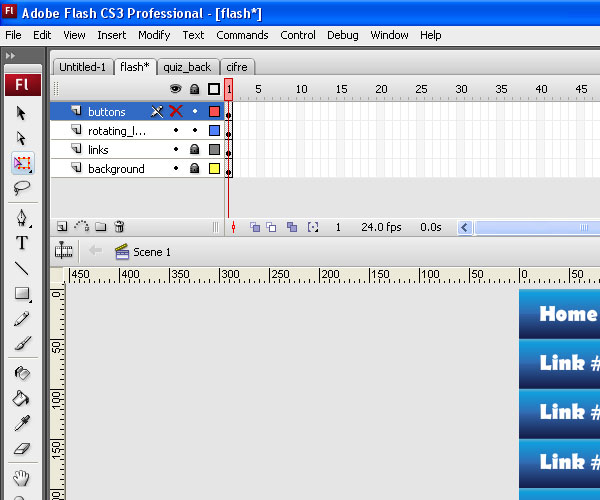
Task: Click the back arrow beside Scene 1
Action: (95, 251)
